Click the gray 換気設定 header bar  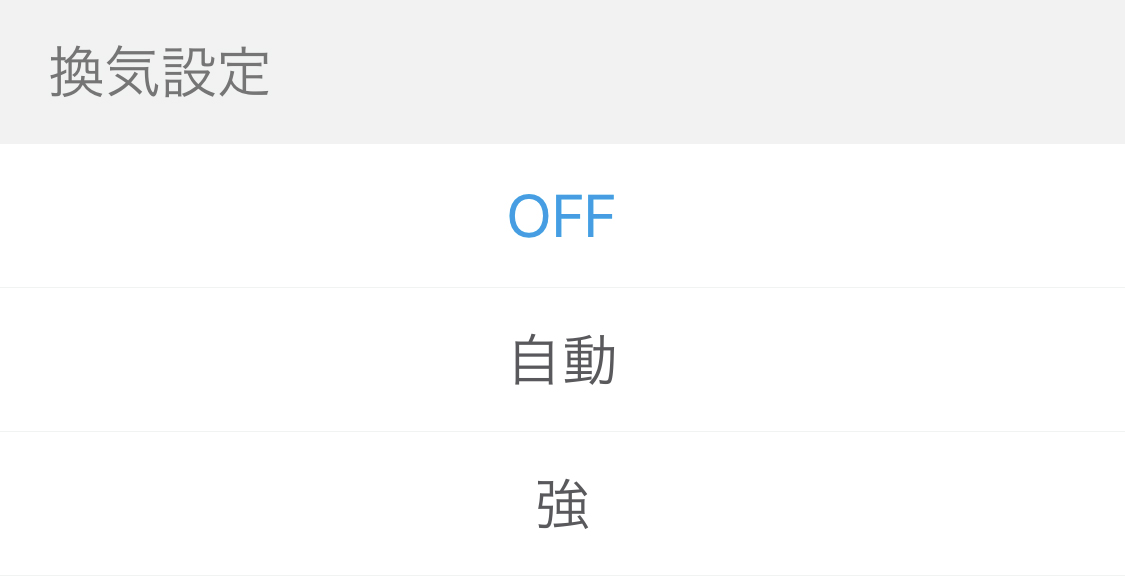(x=562, y=72)
